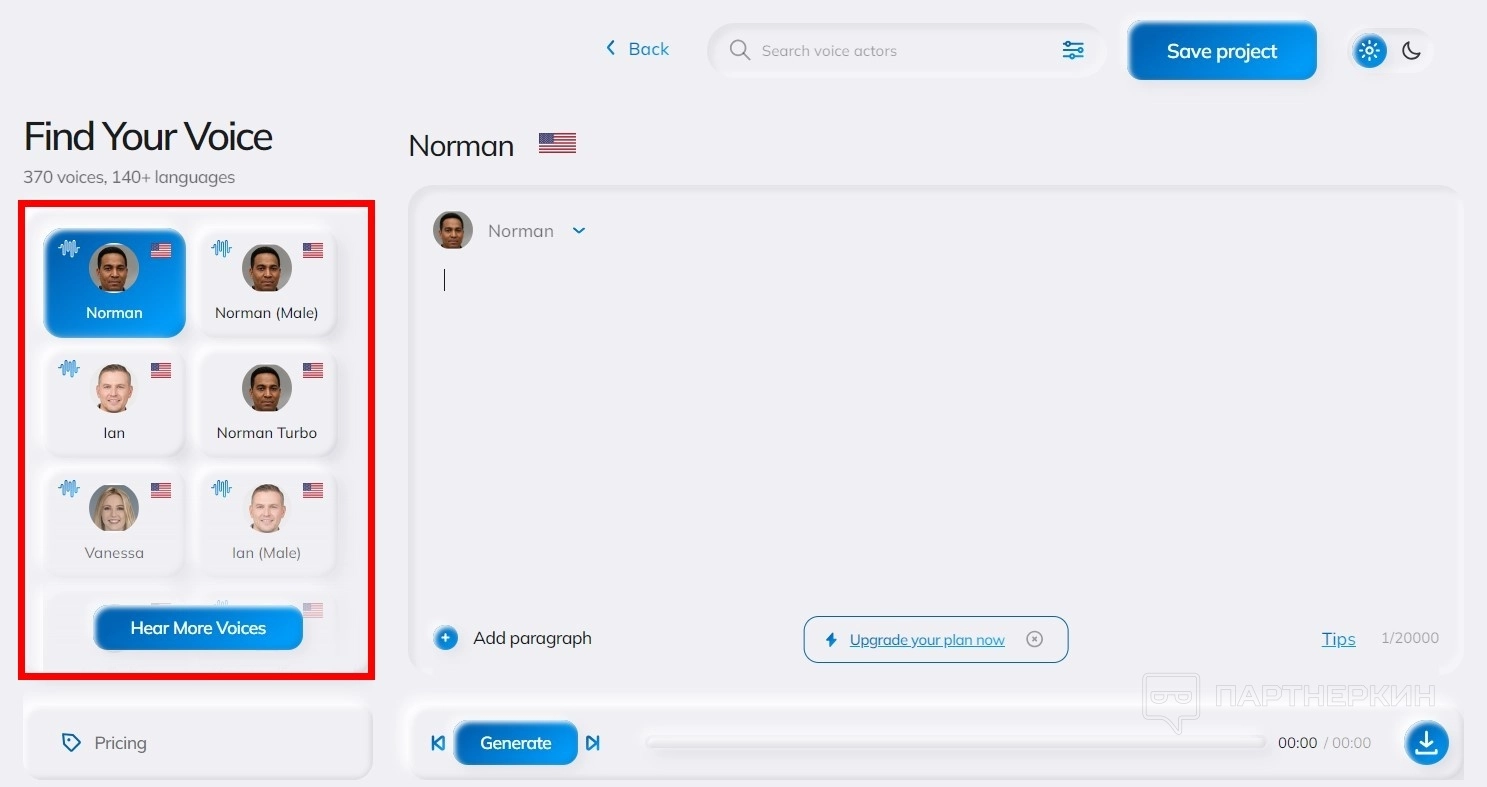Click the plus icon for Add paragraph
The image size is (1487, 787).
point(446,638)
